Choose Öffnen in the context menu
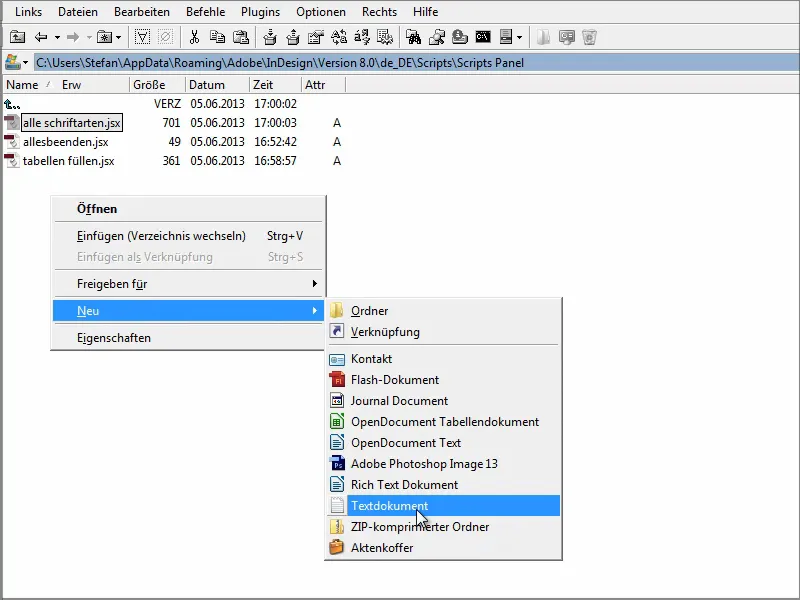800x600 pixels. (188, 209)
